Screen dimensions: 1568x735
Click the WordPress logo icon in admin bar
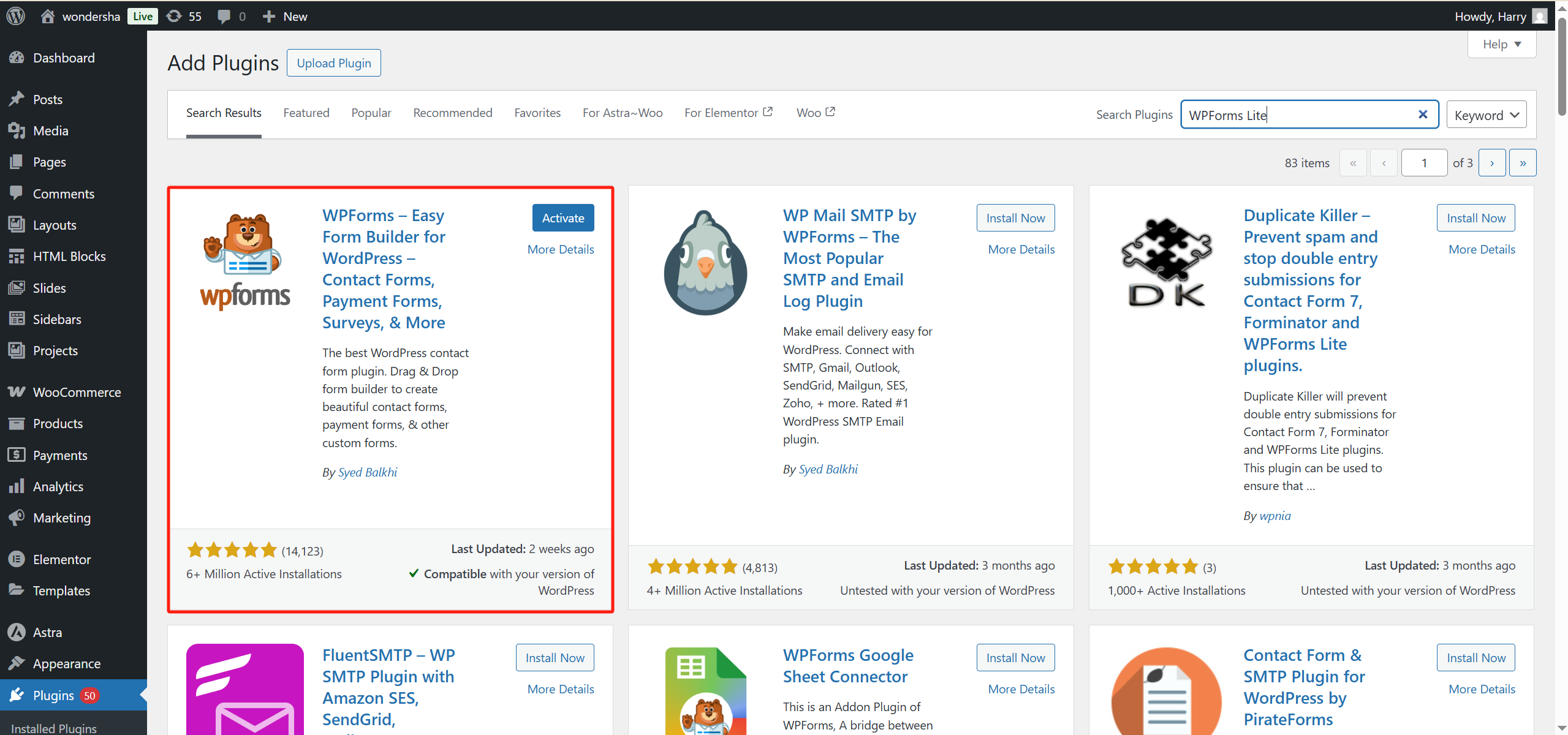click(x=15, y=16)
